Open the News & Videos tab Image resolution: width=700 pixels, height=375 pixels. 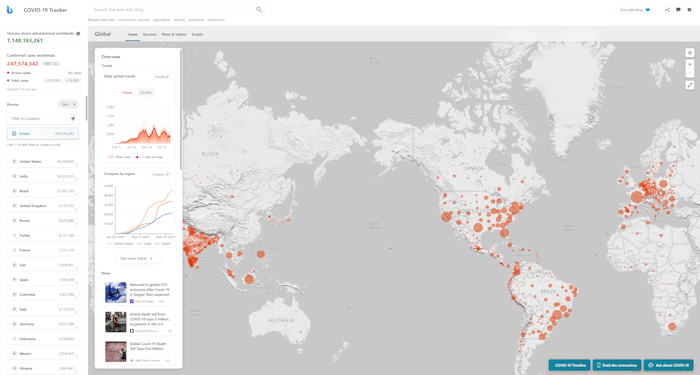tap(174, 34)
